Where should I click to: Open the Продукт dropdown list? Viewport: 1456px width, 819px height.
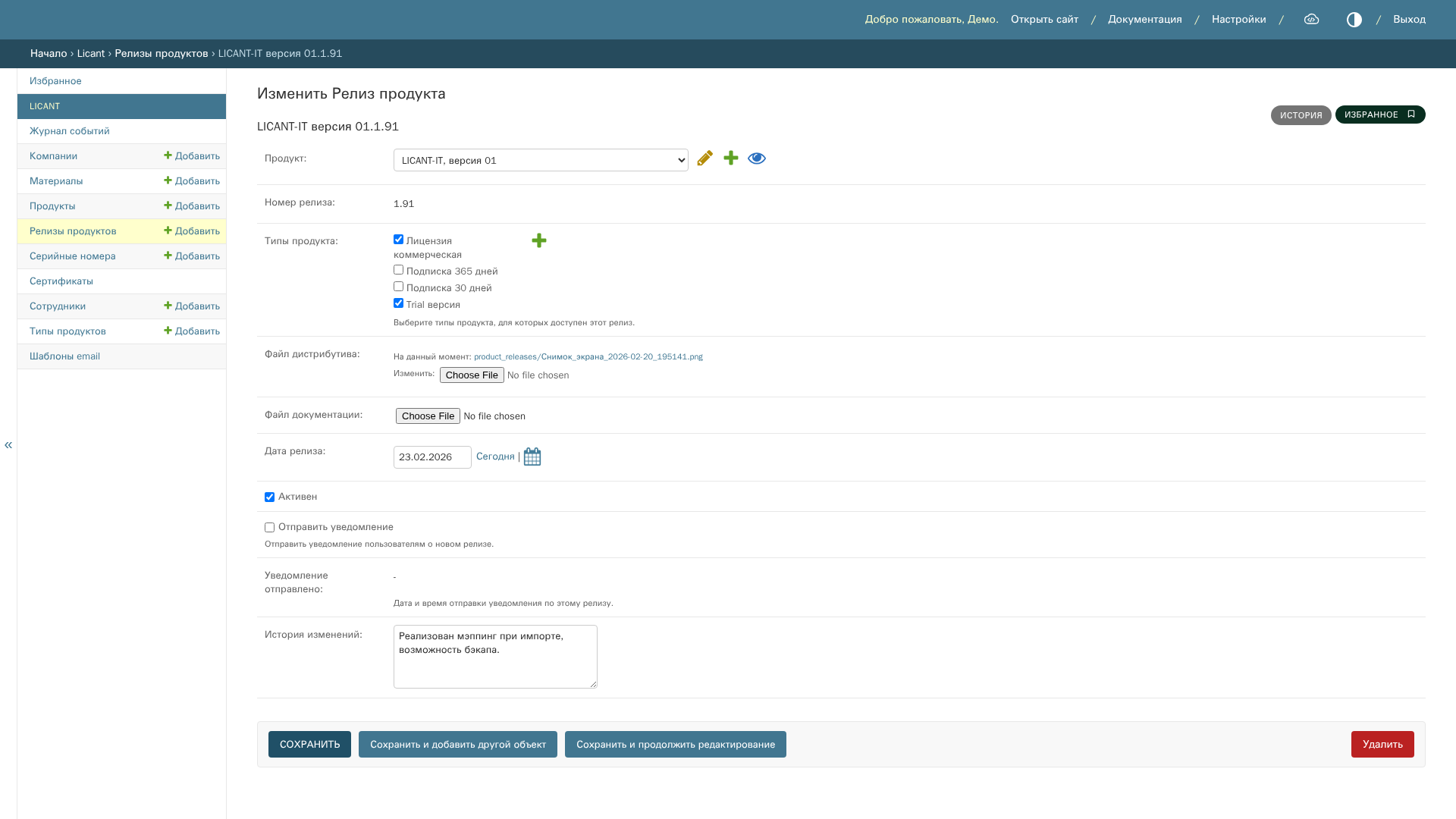(541, 160)
